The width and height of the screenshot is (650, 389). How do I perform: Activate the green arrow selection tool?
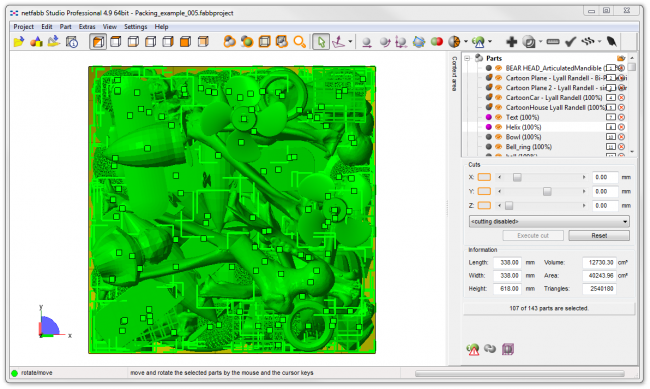point(321,41)
